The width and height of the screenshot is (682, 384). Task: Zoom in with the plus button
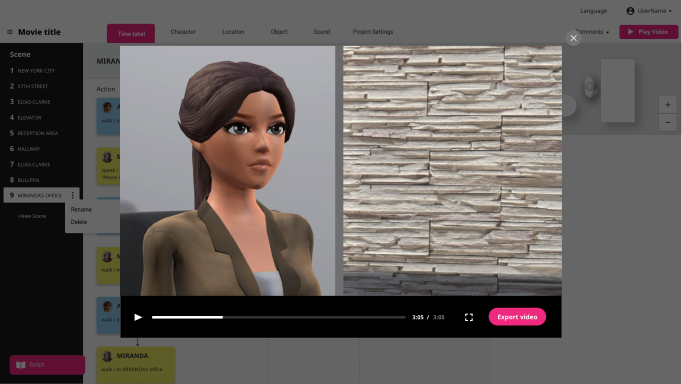[668, 105]
